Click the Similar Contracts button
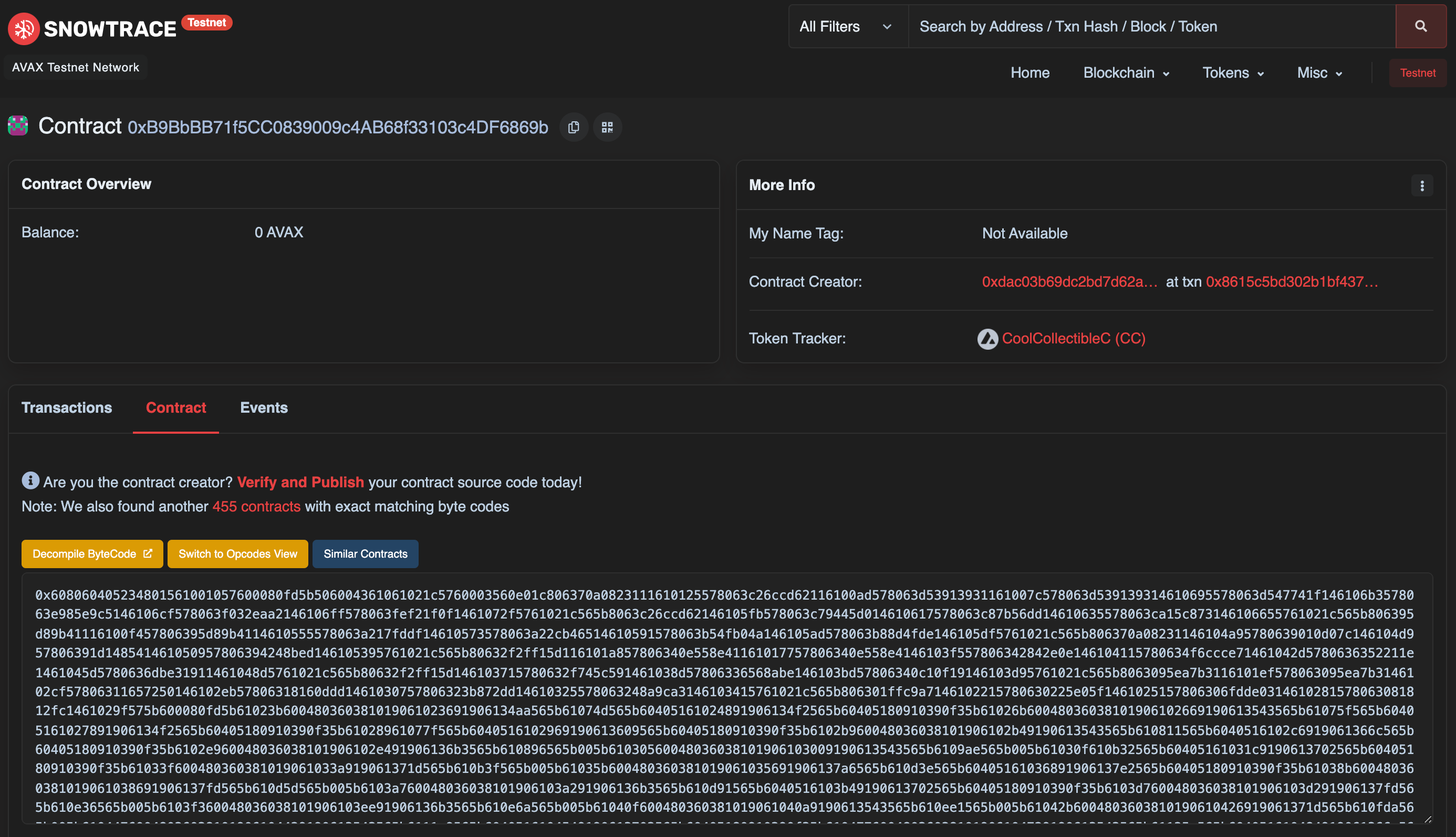The height and width of the screenshot is (837, 1456). point(365,553)
